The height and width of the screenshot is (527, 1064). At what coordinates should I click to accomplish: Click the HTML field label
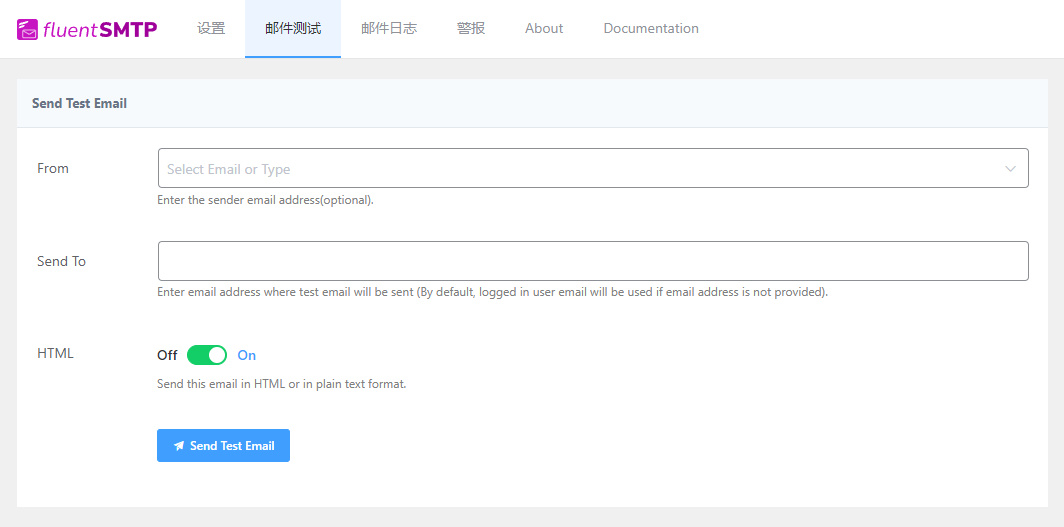tap(55, 353)
